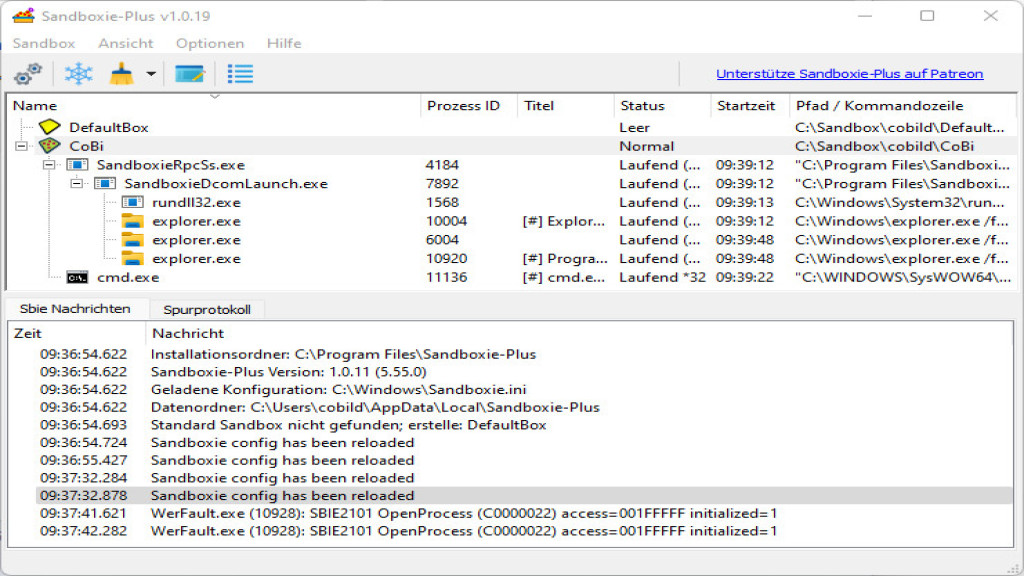1024x576 pixels.
Task: Click the blue list icon in toolbar
Action: point(240,74)
